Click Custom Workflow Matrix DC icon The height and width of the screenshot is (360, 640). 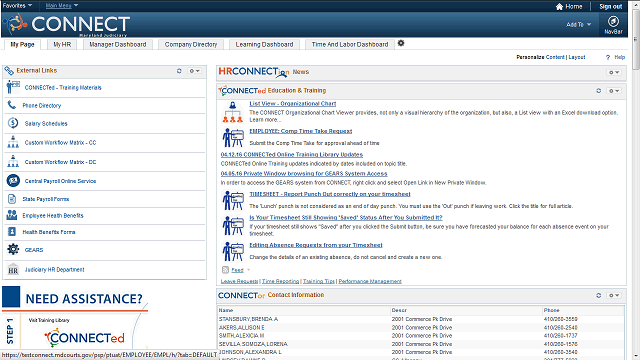click(x=13, y=162)
